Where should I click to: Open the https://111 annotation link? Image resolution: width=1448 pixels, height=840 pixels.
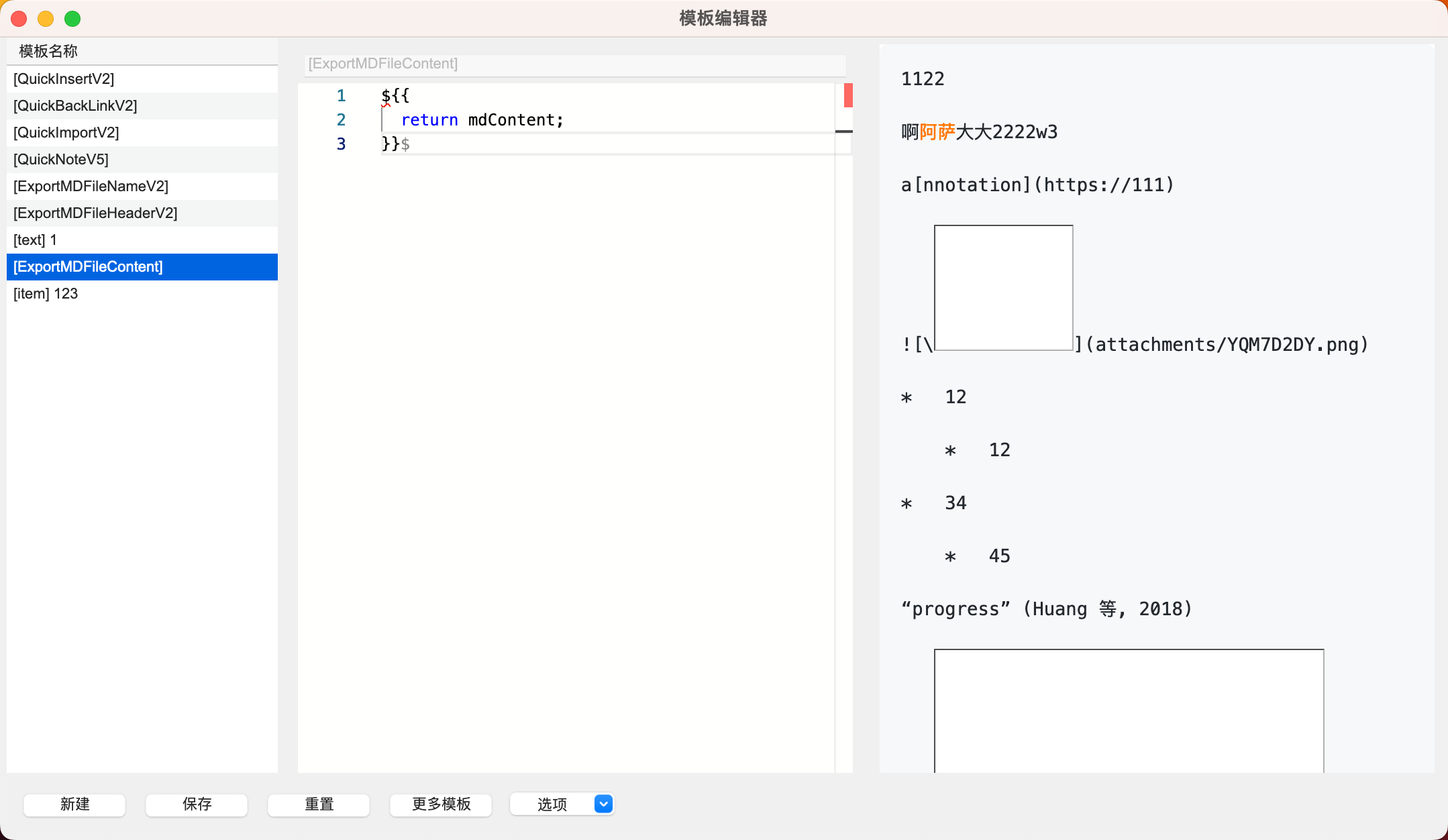point(1106,185)
